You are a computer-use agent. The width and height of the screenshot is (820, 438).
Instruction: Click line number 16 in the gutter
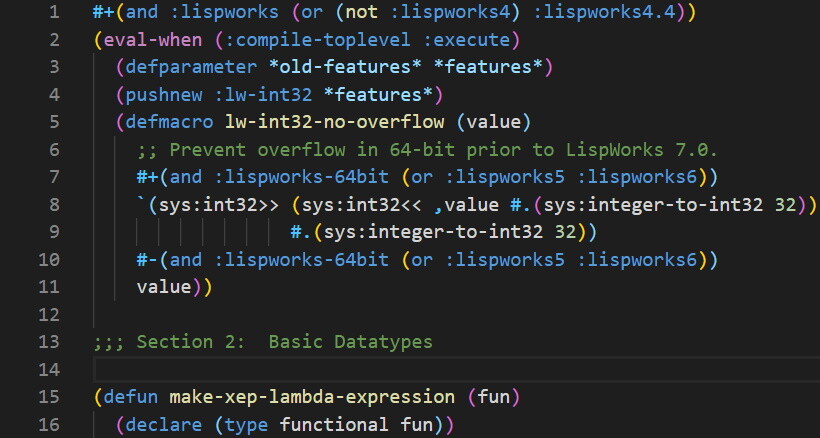[x=48, y=425]
